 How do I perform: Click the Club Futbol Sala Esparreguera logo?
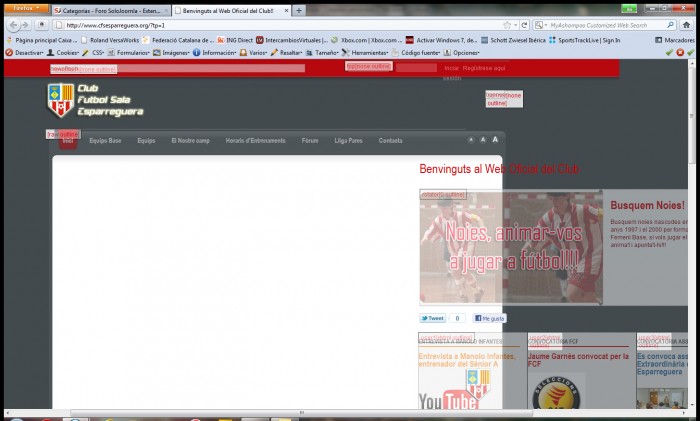coord(95,100)
